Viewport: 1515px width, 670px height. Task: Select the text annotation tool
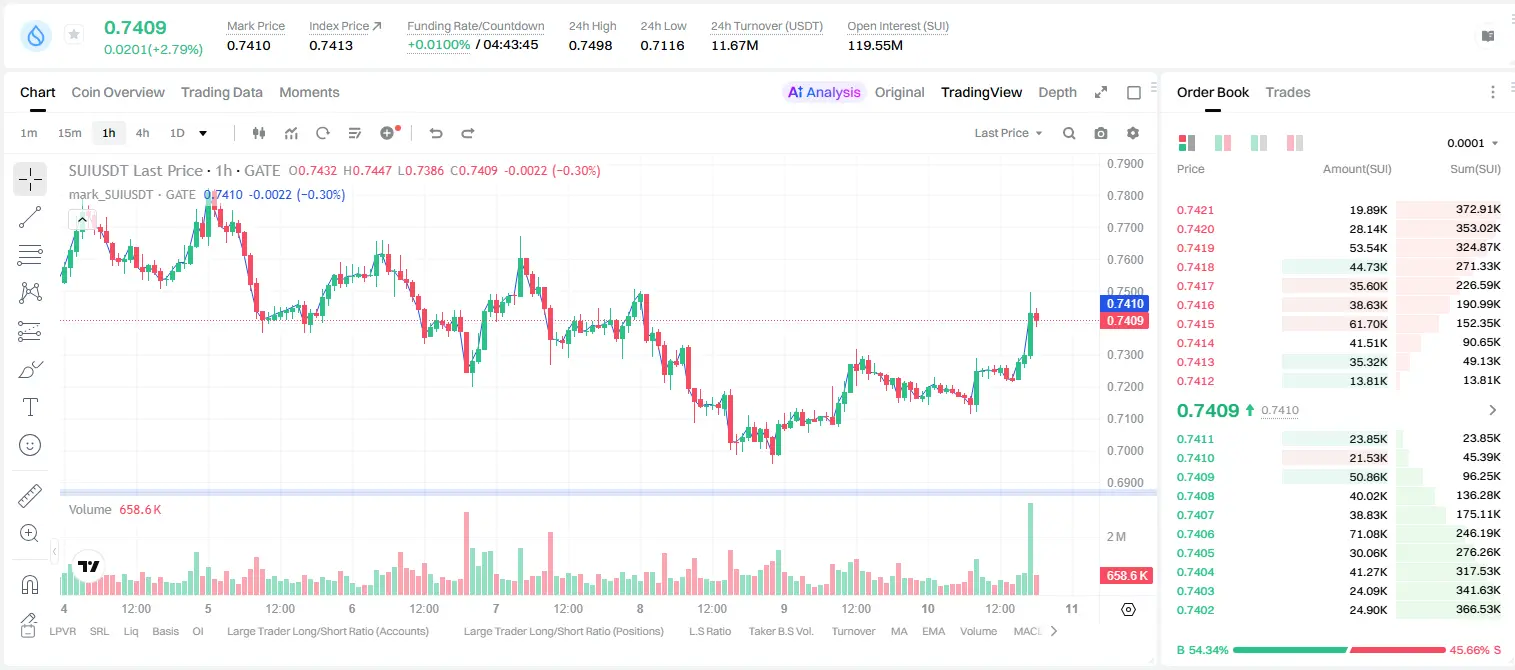[30, 407]
